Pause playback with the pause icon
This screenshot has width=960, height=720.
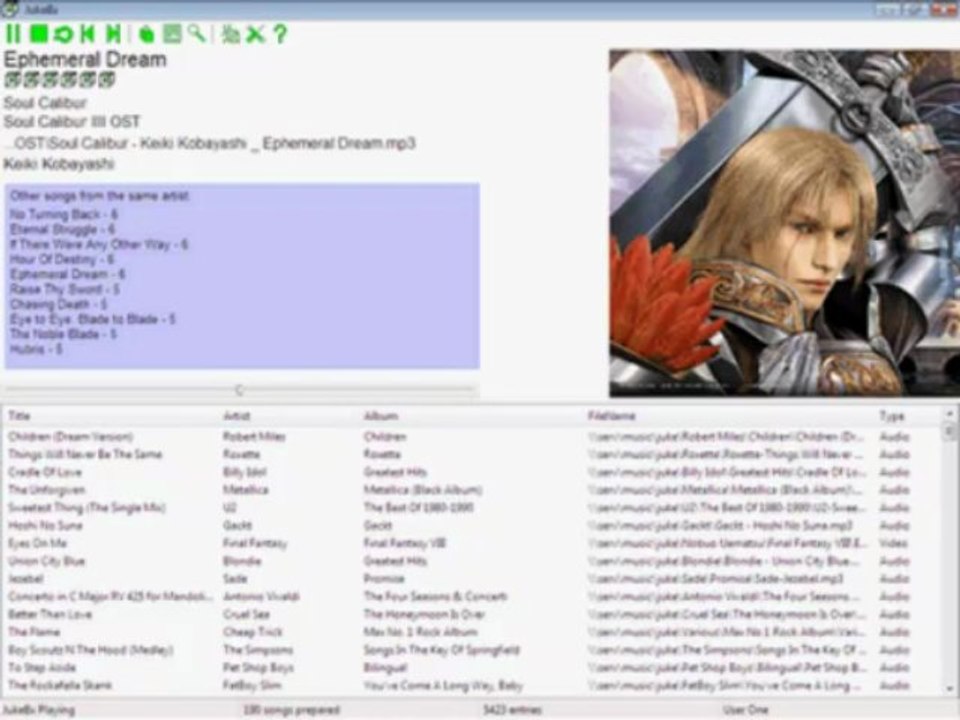[13, 34]
